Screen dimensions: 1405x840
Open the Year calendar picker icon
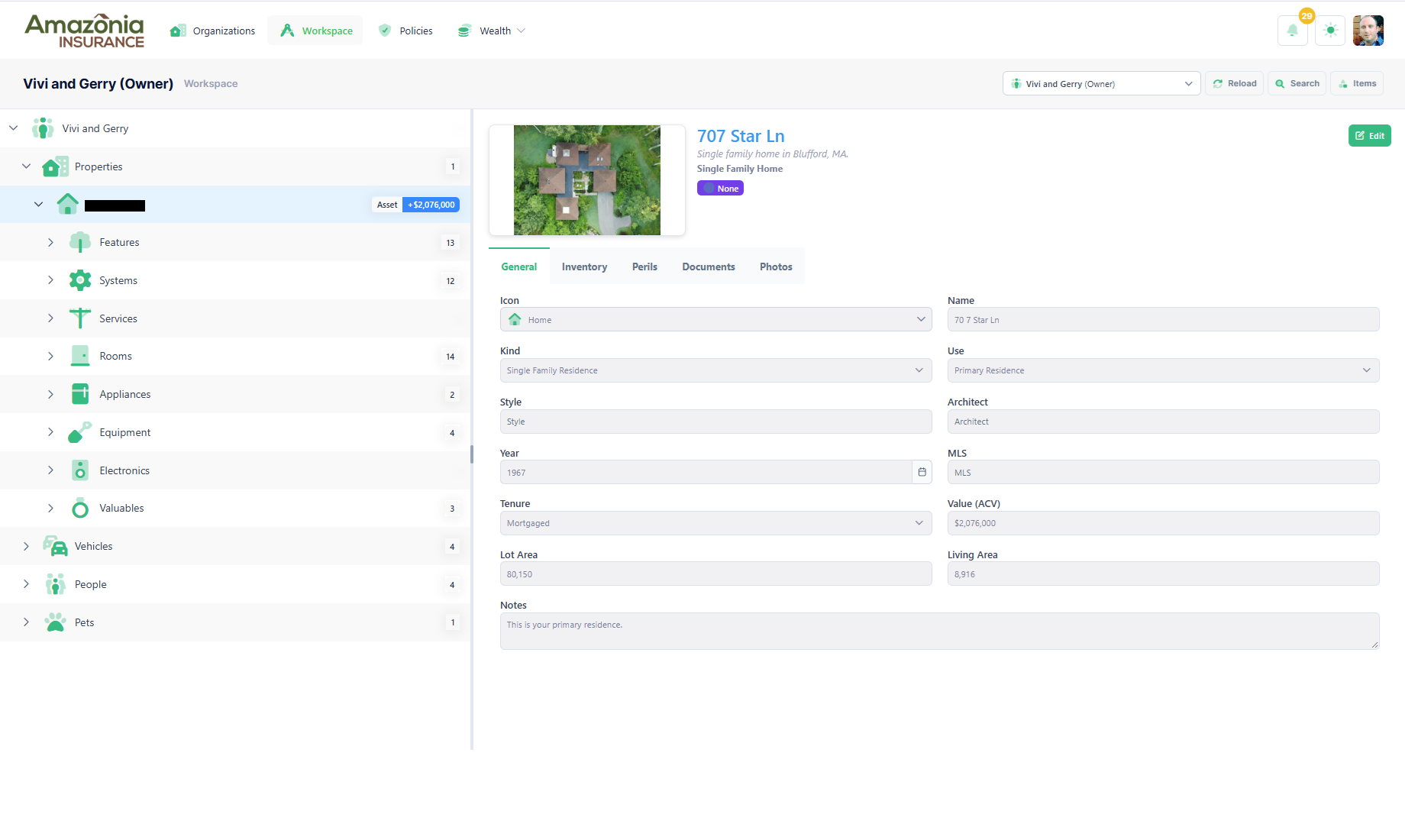(x=922, y=472)
